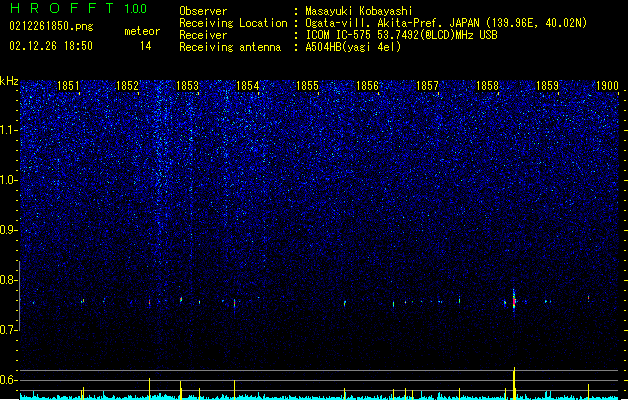Click the meteor count value 14
The width and height of the screenshot is (629, 400).
pos(146,46)
